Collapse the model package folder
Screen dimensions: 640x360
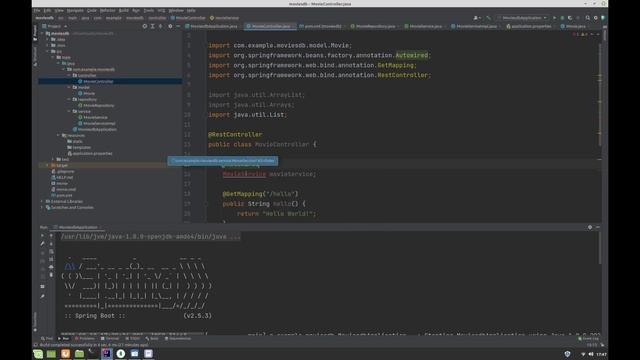click(69, 87)
